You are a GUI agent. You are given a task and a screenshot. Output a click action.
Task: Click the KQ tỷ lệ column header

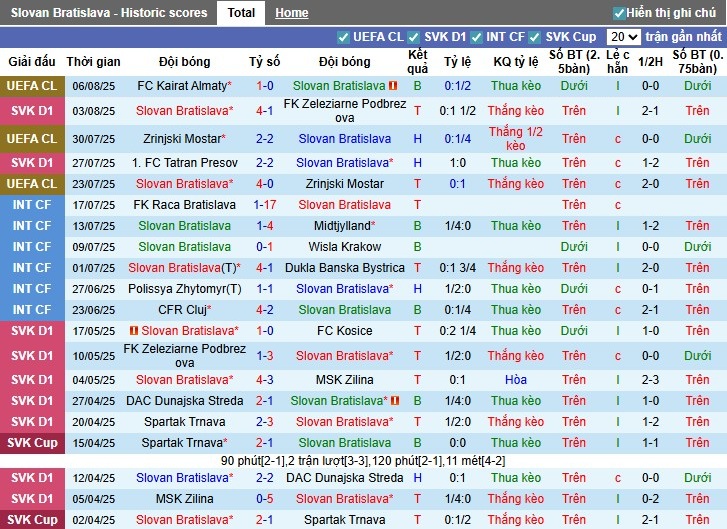tap(516, 62)
